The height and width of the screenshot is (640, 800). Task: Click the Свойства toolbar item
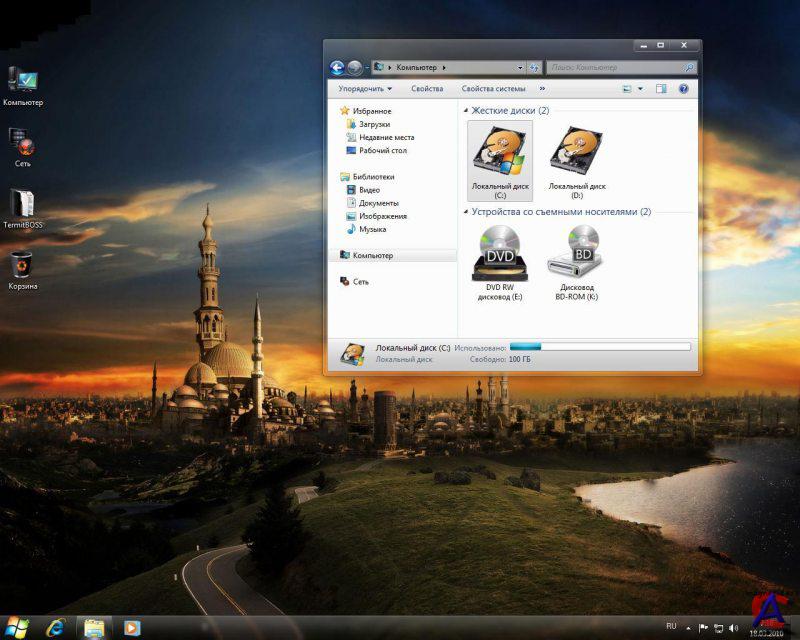point(427,89)
